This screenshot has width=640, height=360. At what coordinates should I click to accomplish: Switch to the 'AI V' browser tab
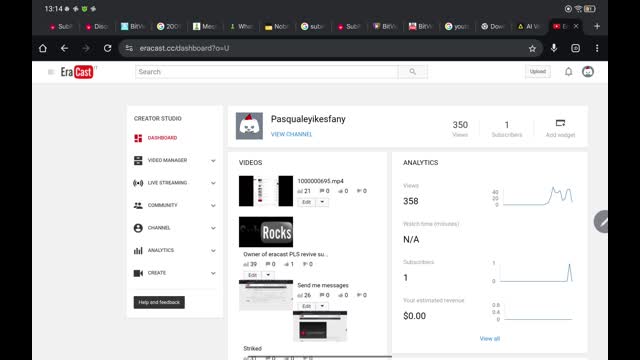click(529, 26)
